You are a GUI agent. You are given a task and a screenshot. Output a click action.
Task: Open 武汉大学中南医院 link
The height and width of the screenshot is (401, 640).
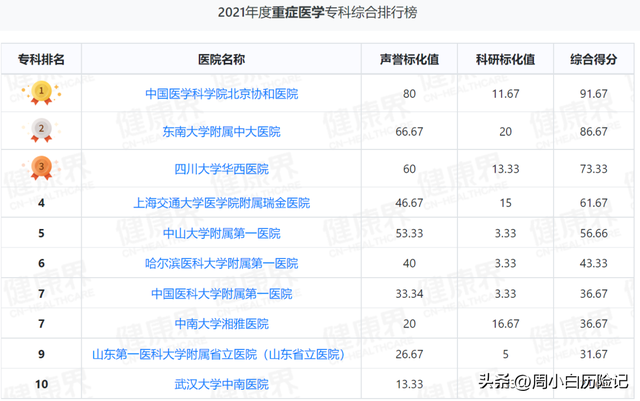[x=222, y=384]
